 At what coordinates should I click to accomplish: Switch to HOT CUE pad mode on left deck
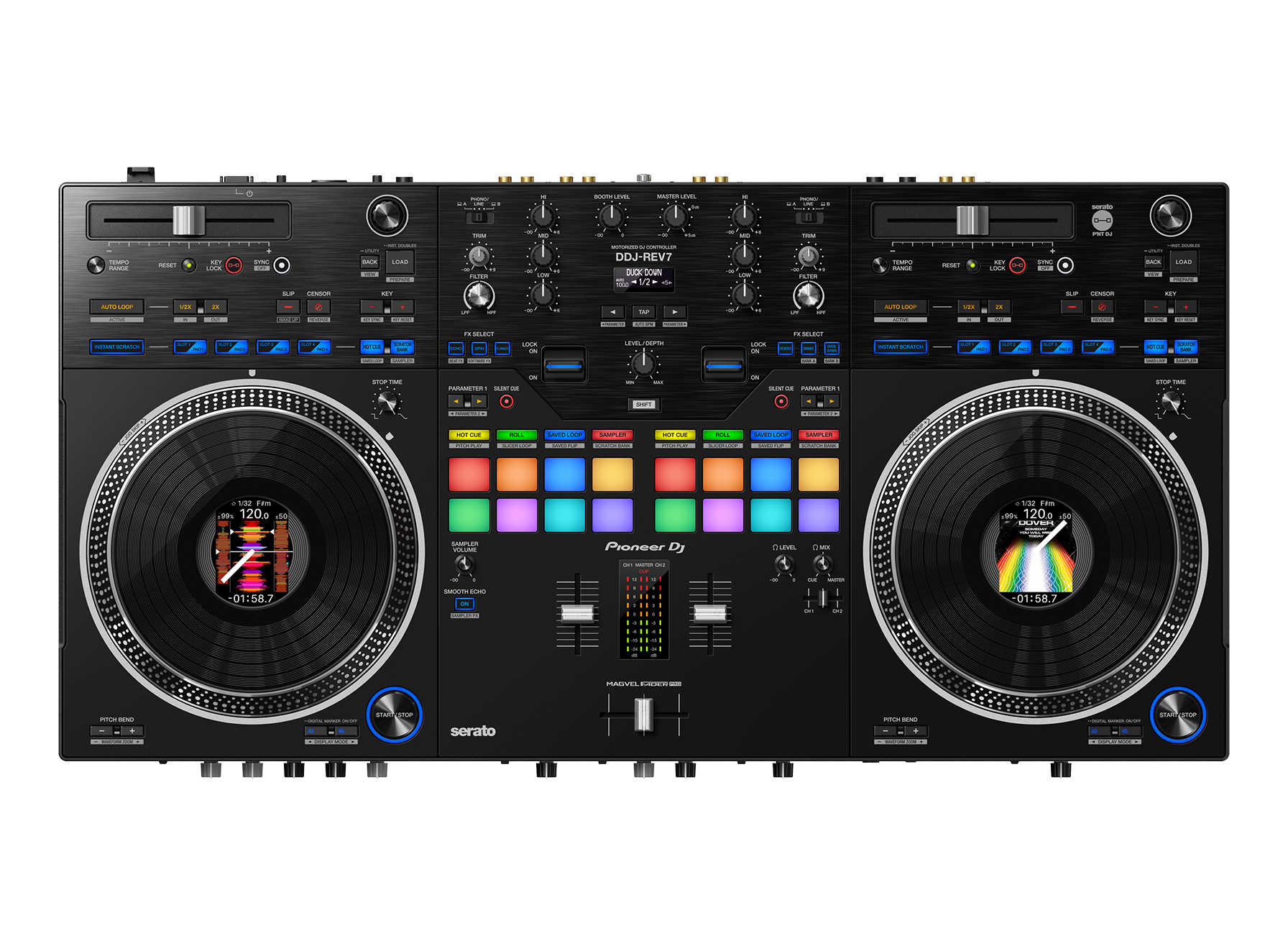coord(469,435)
